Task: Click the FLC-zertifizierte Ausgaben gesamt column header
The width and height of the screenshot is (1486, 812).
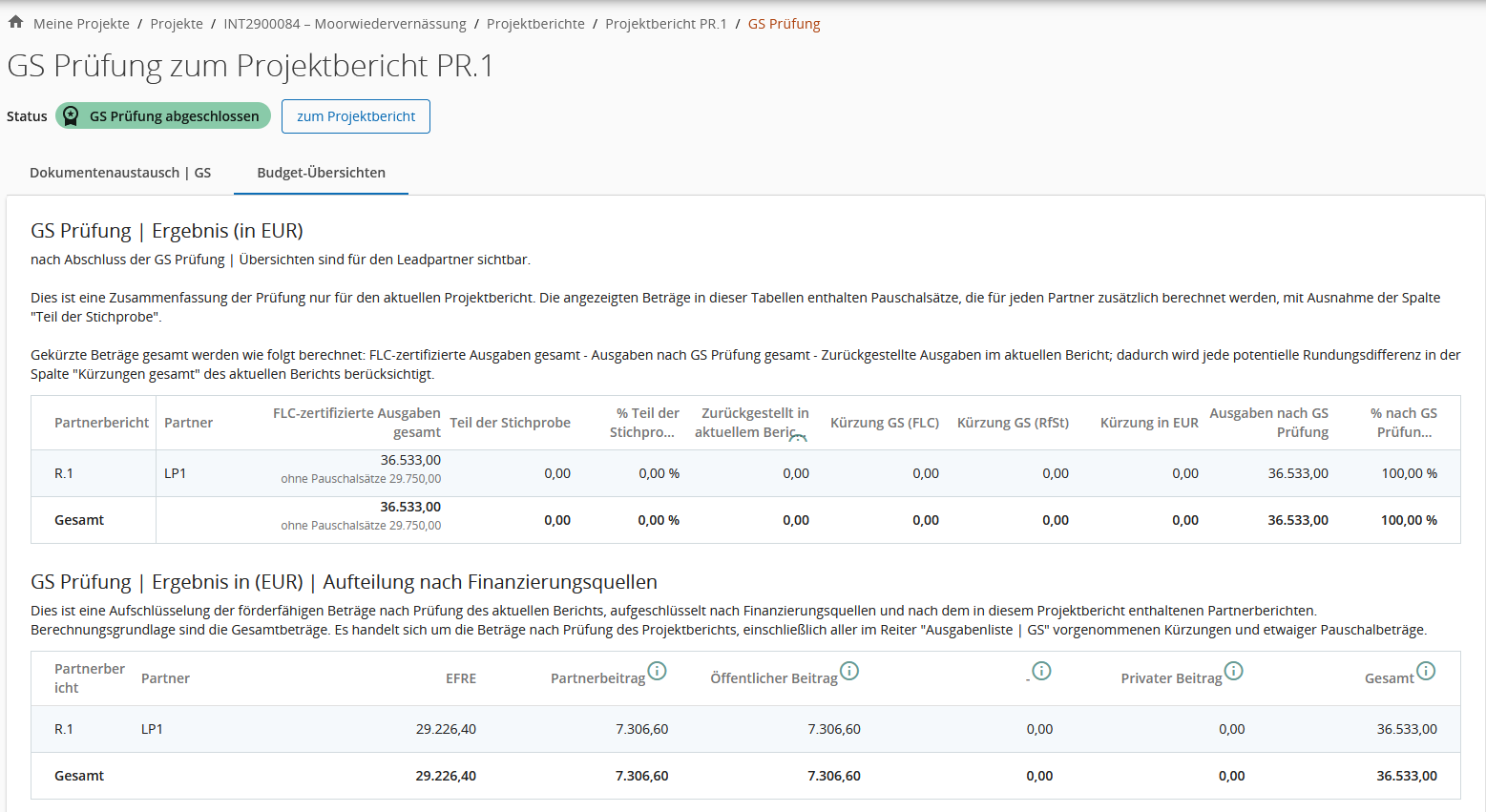Action: pos(357,423)
